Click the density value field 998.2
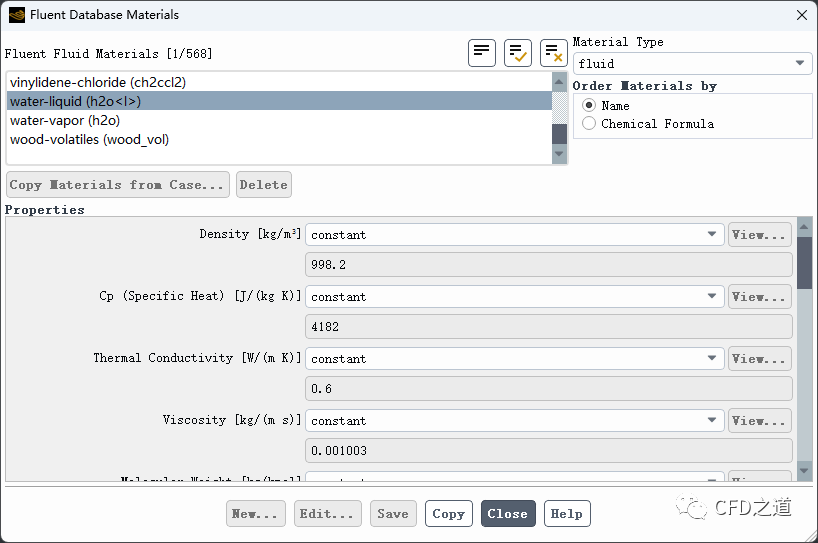The height and width of the screenshot is (543, 818). coord(549,265)
